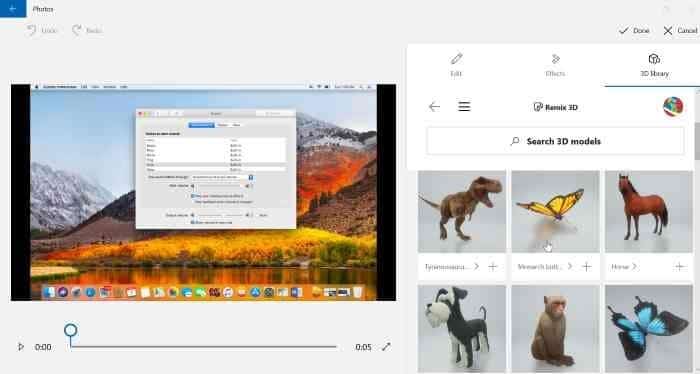Play the video preview
The image size is (700, 374).
pyautogui.click(x=21, y=346)
